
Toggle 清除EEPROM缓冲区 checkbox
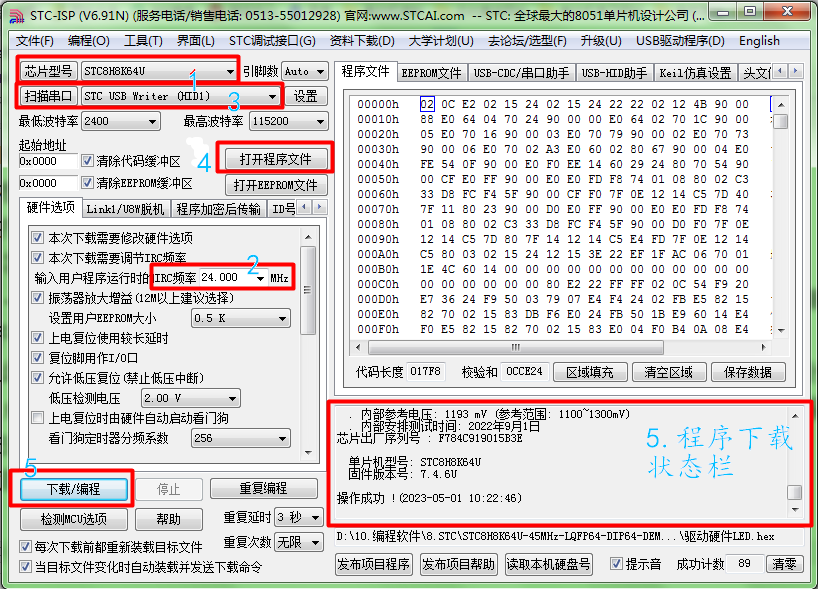pos(87,183)
